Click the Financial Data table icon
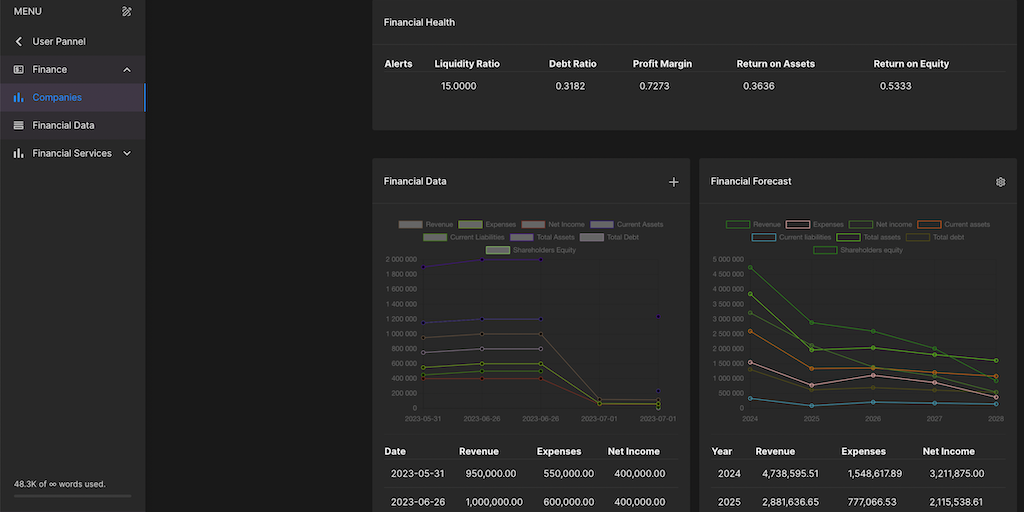The width and height of the screenshot is (1024, 512). click(18, 126)
